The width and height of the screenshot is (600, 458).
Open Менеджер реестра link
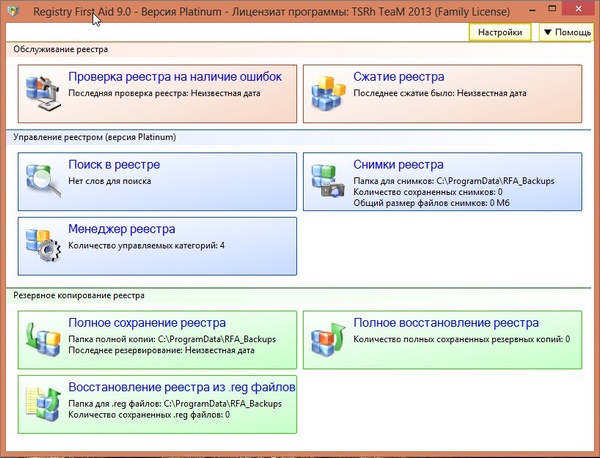pos(122,229)
